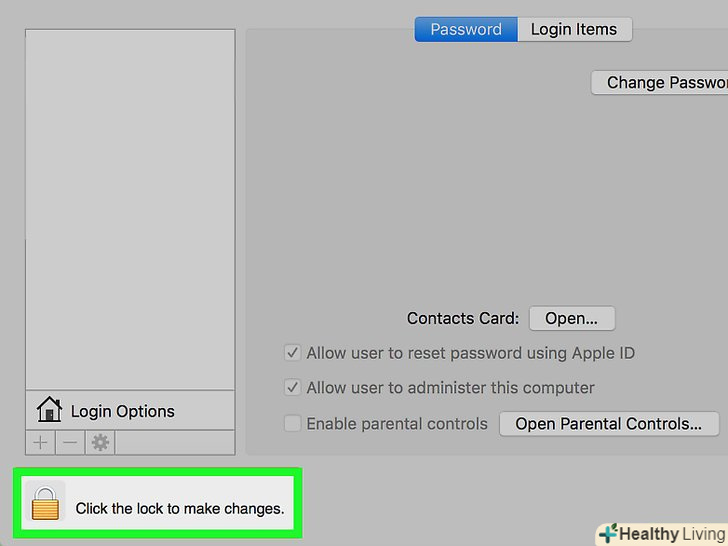Uncheck Allow user to administer this computer
Screen dimensions: 728x546
[x=292, y=387]
